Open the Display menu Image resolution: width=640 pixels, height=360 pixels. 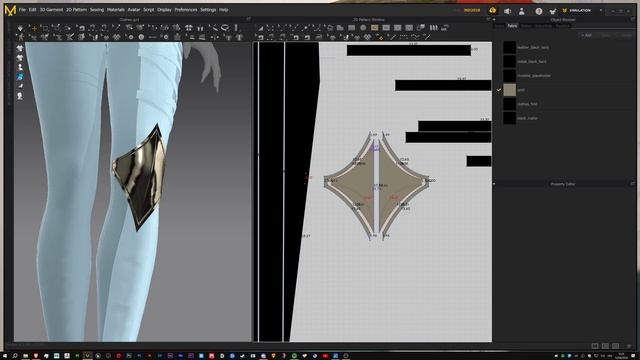[x=164, y=10]
